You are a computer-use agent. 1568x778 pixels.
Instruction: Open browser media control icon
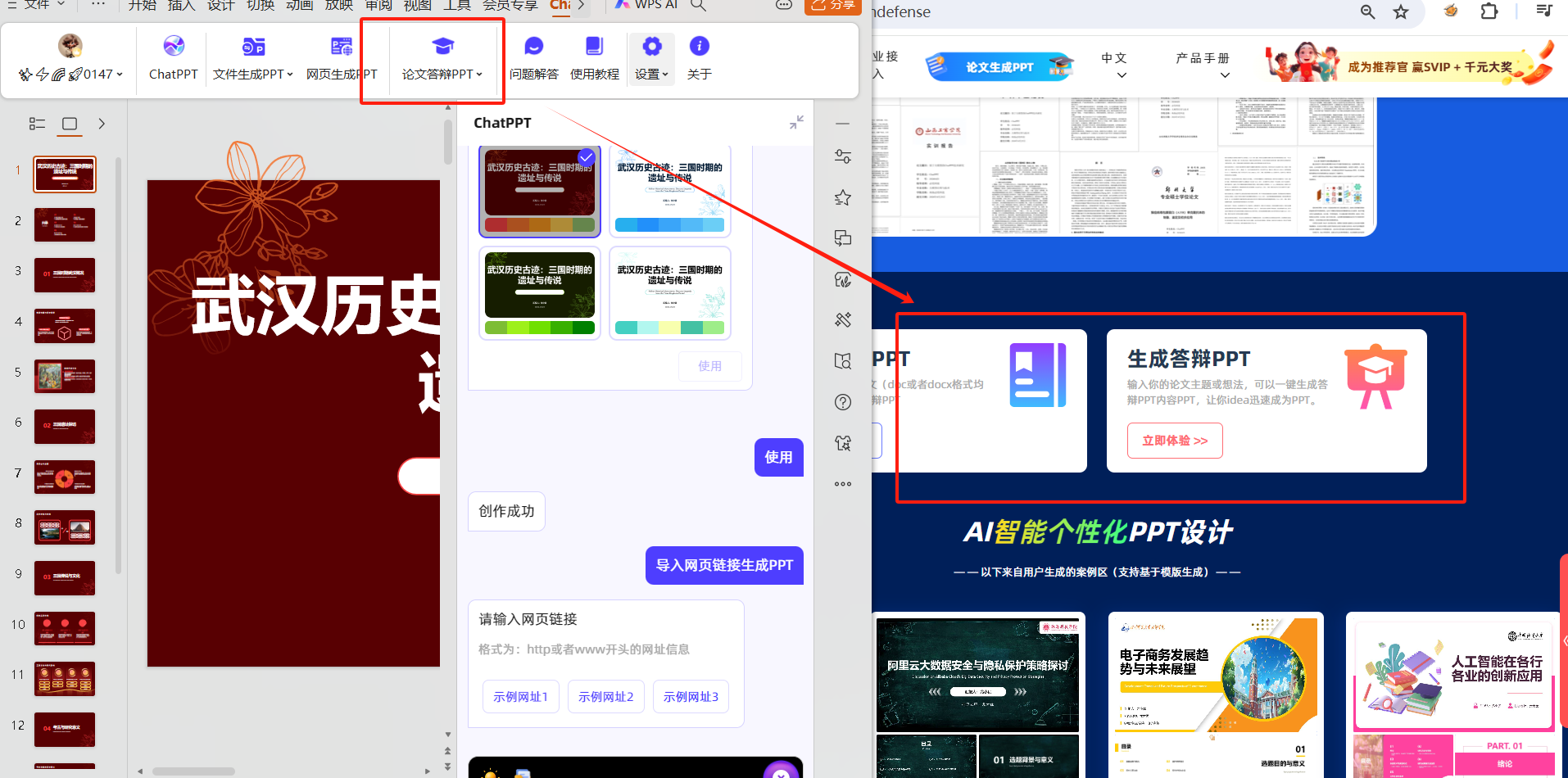click(1544, 11)
